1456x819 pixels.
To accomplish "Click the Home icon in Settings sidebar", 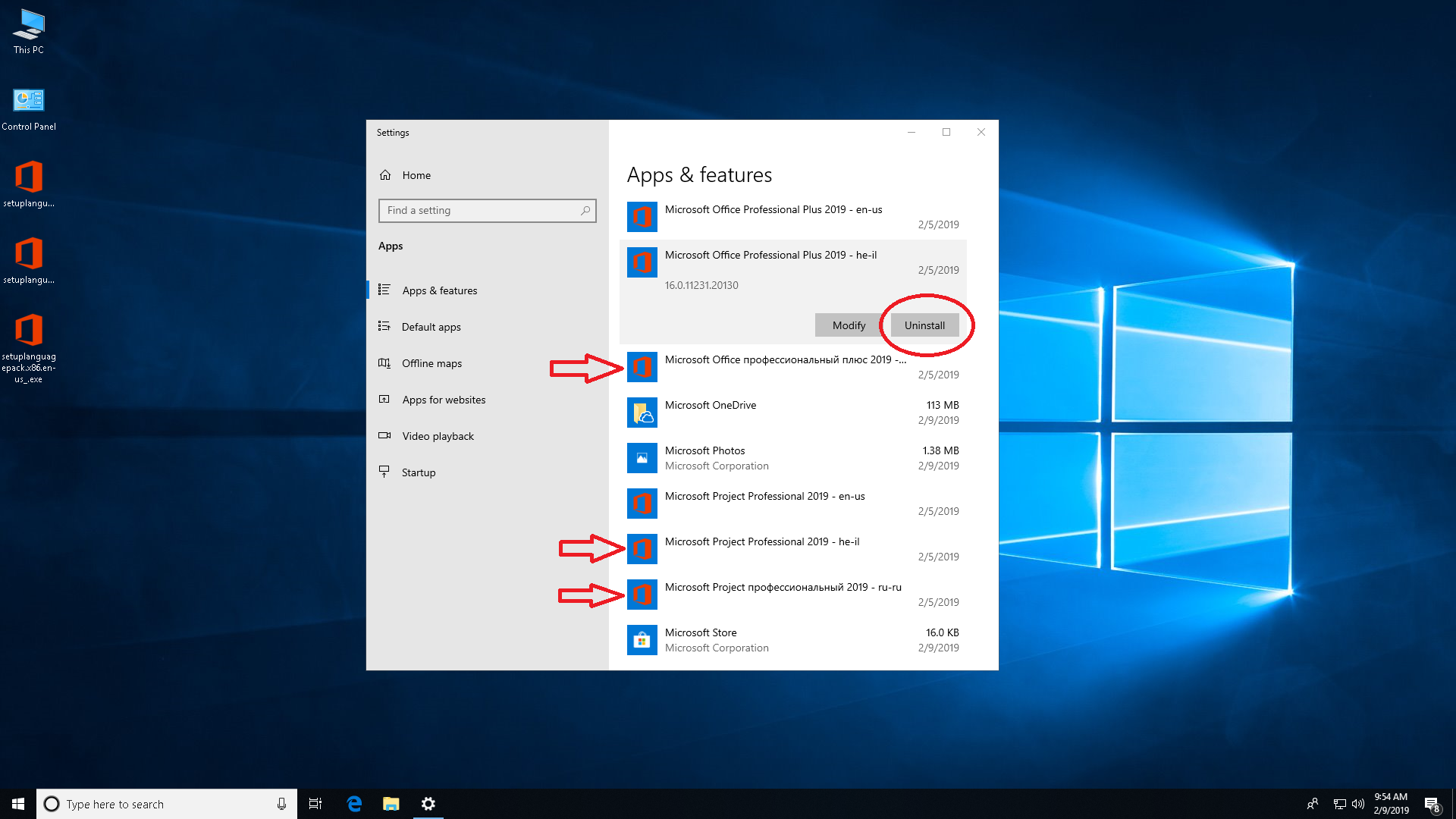I will coord(385,175).
